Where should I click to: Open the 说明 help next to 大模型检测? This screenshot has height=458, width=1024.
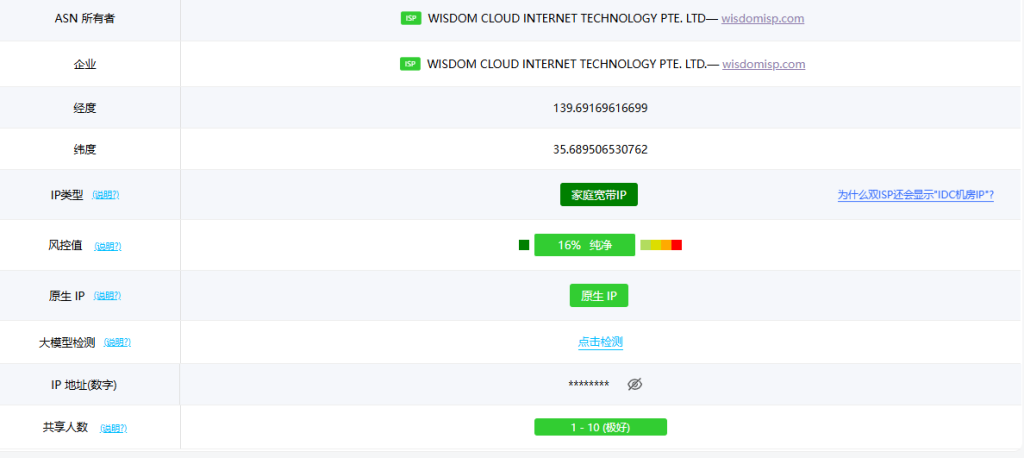pos(118,343)
